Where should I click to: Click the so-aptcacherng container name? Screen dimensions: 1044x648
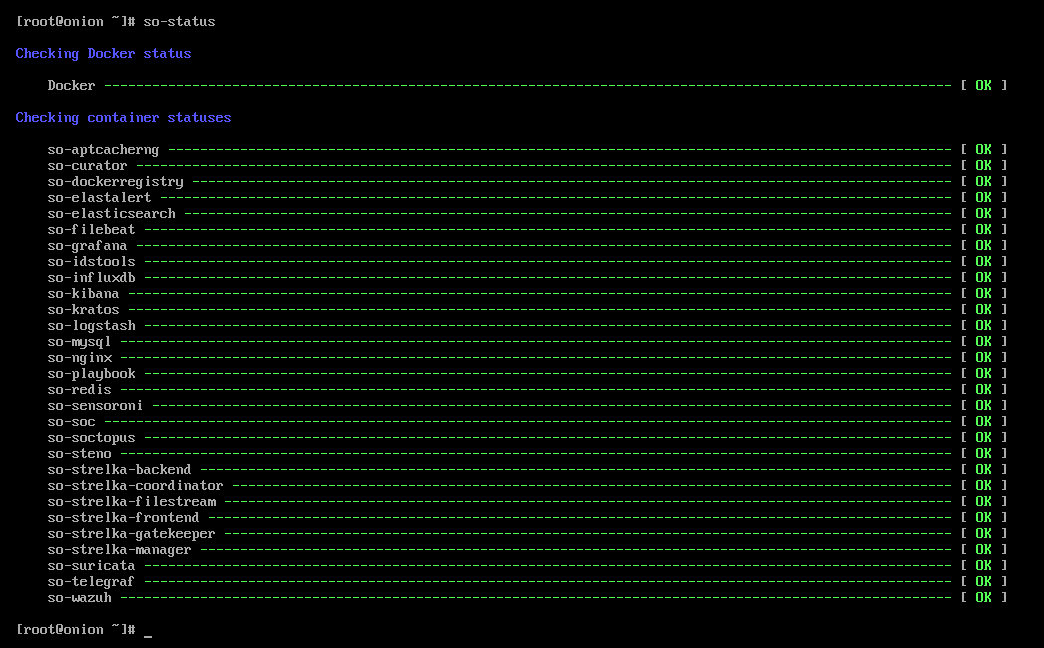(x=103, y=150)
